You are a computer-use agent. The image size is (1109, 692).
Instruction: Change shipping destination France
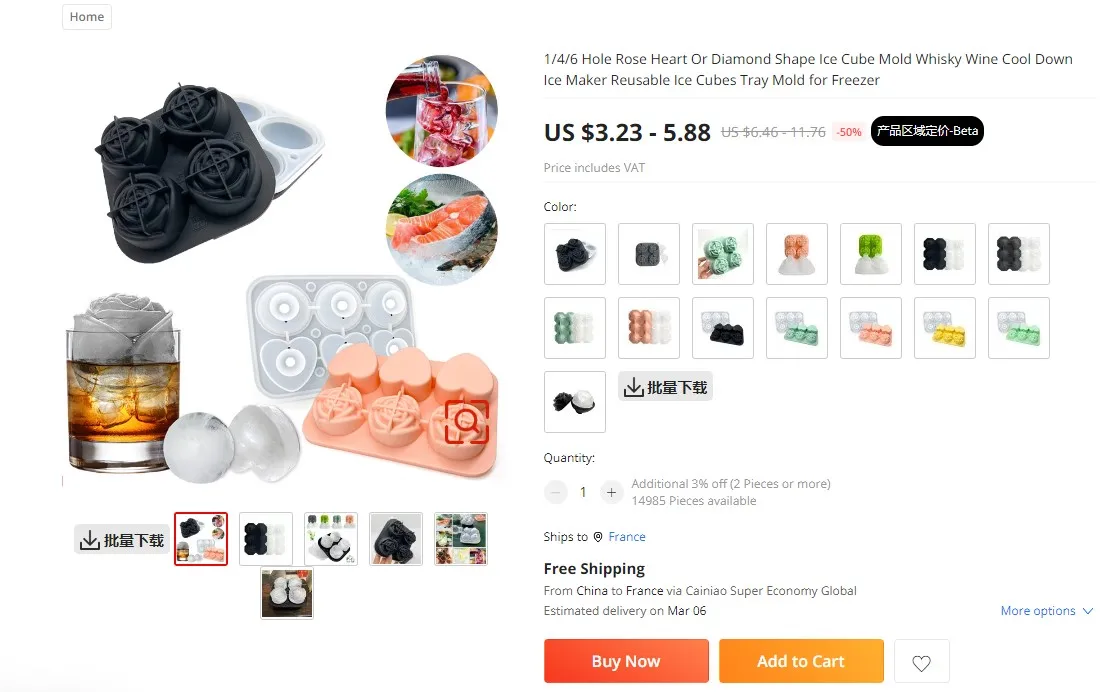point(627,537)
